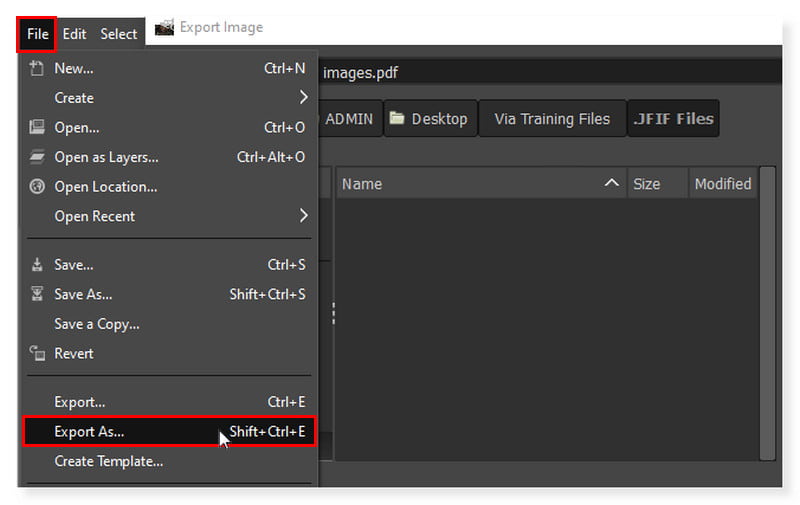Expand the Open Recent submenu arrow

pyautogui.click(x=304, y=216)
